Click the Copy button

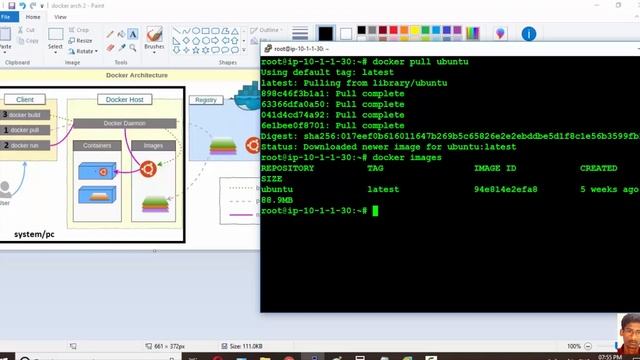pos(29,41)
